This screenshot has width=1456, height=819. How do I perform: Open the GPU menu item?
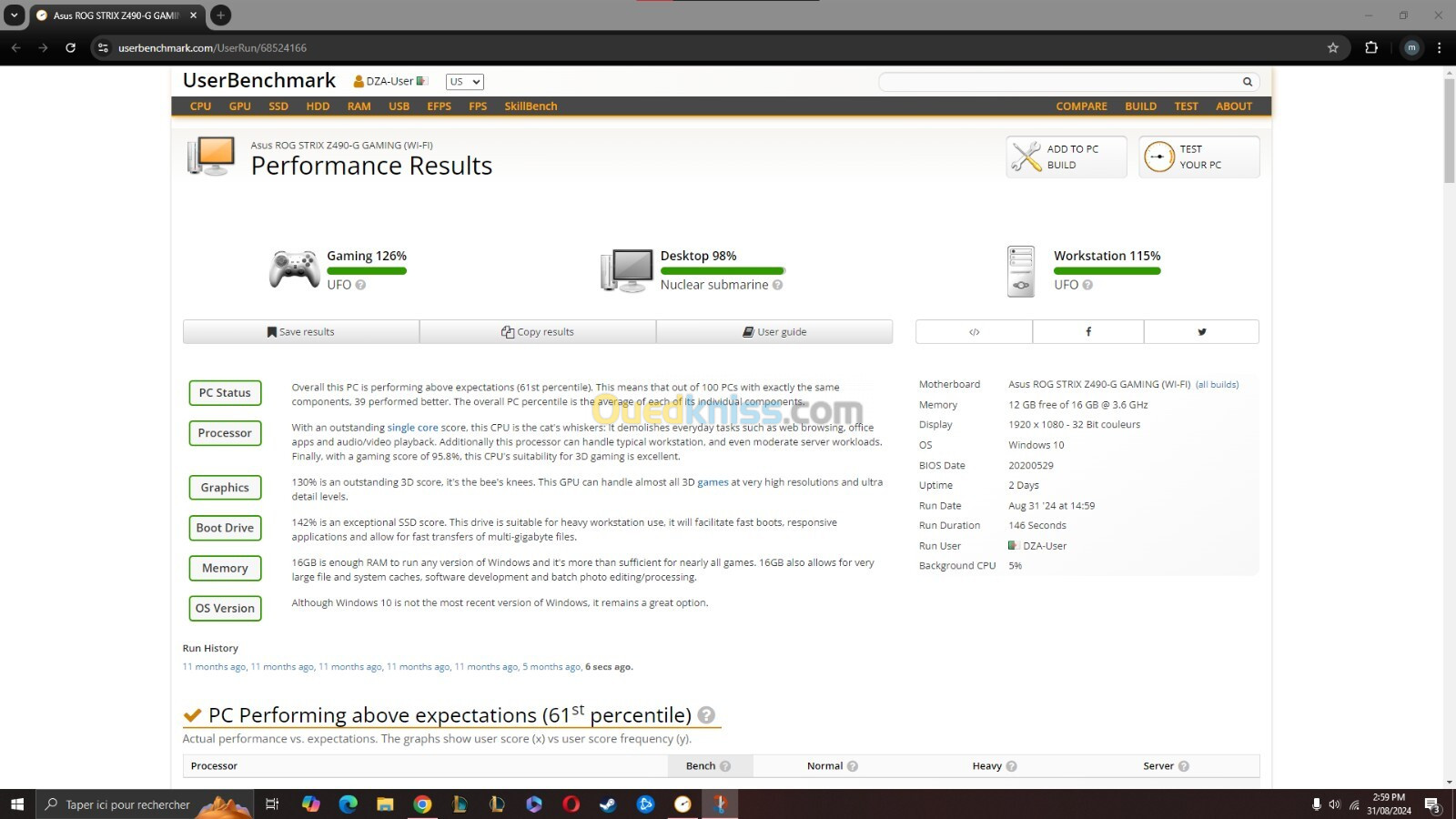[x=239, y=106]
